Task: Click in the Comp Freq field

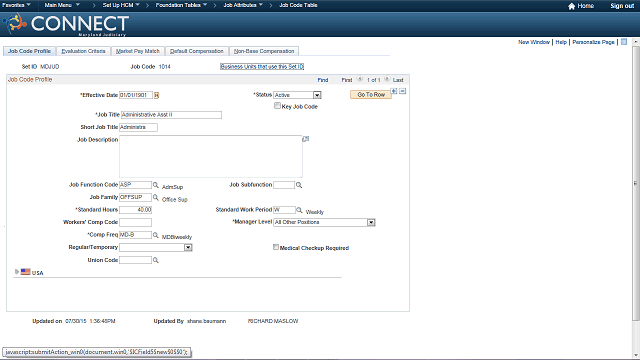Action: [136, 235]
